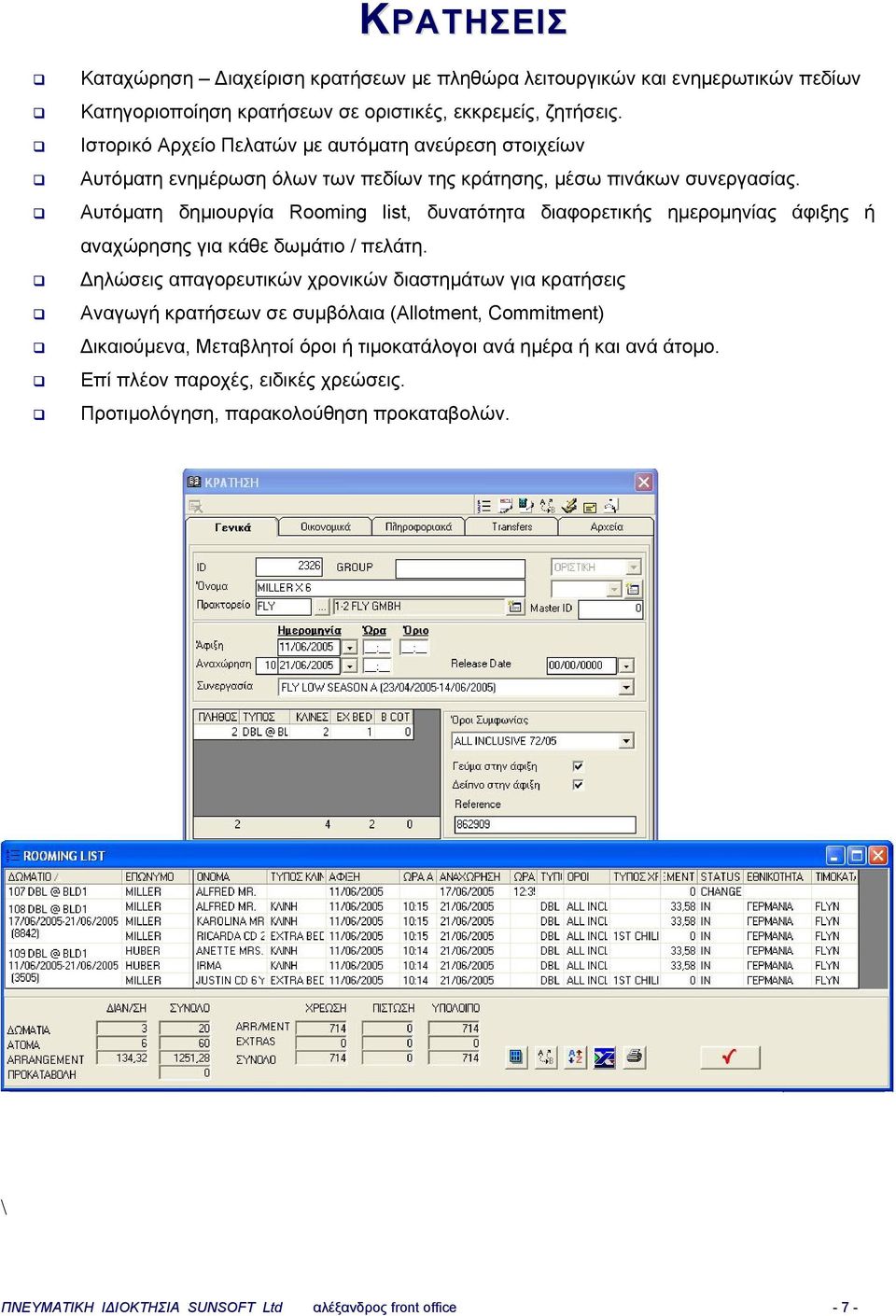This screenshot has width=896, height=1316.
Task: Click the book-with-arrow icon in ΚΡΑΤΗΣΗ toolbar
Action: coord(525,506)
